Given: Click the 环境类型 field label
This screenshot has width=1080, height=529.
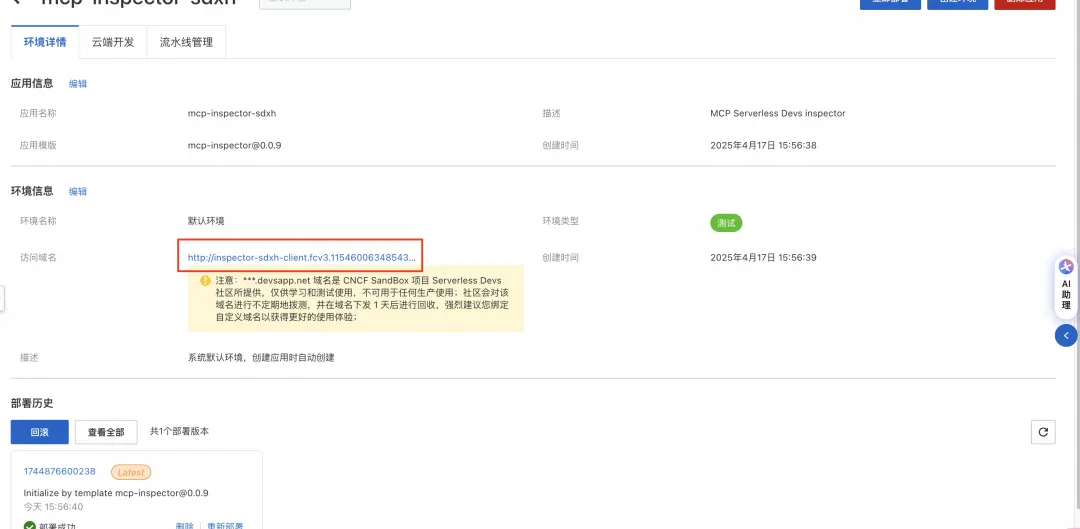Looking at the screenshot, I should [561, 221].
